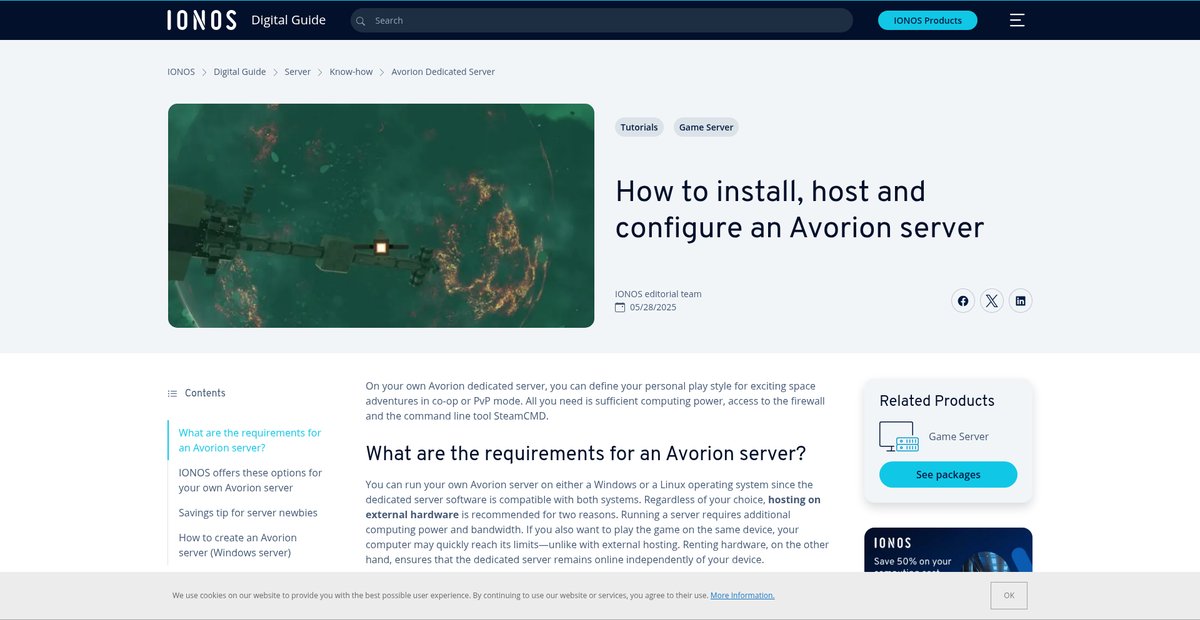Click Avorion Dedicated Server breadcrumb

[x=443, y=72]
